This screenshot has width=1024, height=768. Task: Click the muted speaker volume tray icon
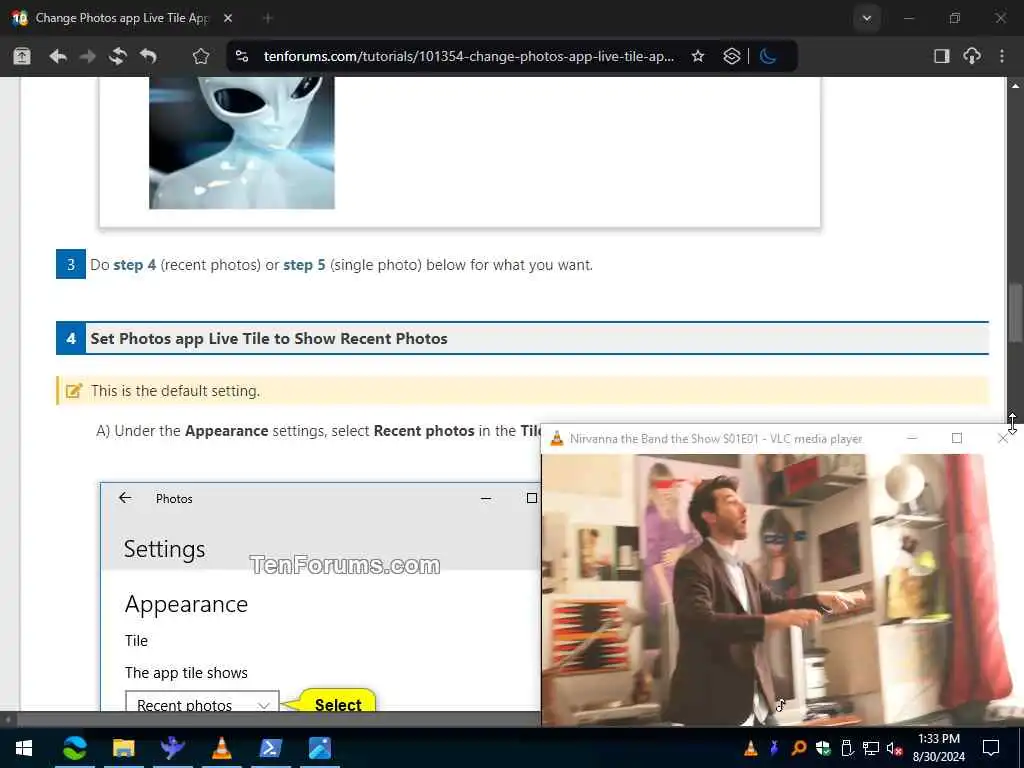pyautogui.click(x=895, y=748)
